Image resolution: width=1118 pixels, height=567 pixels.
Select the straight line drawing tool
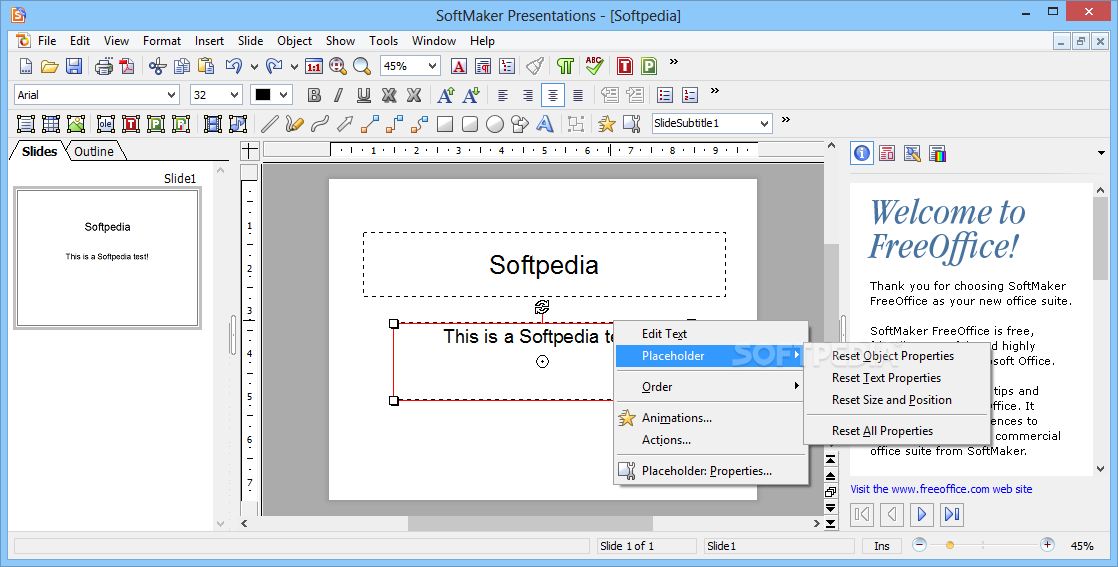[x=269, y=123]
